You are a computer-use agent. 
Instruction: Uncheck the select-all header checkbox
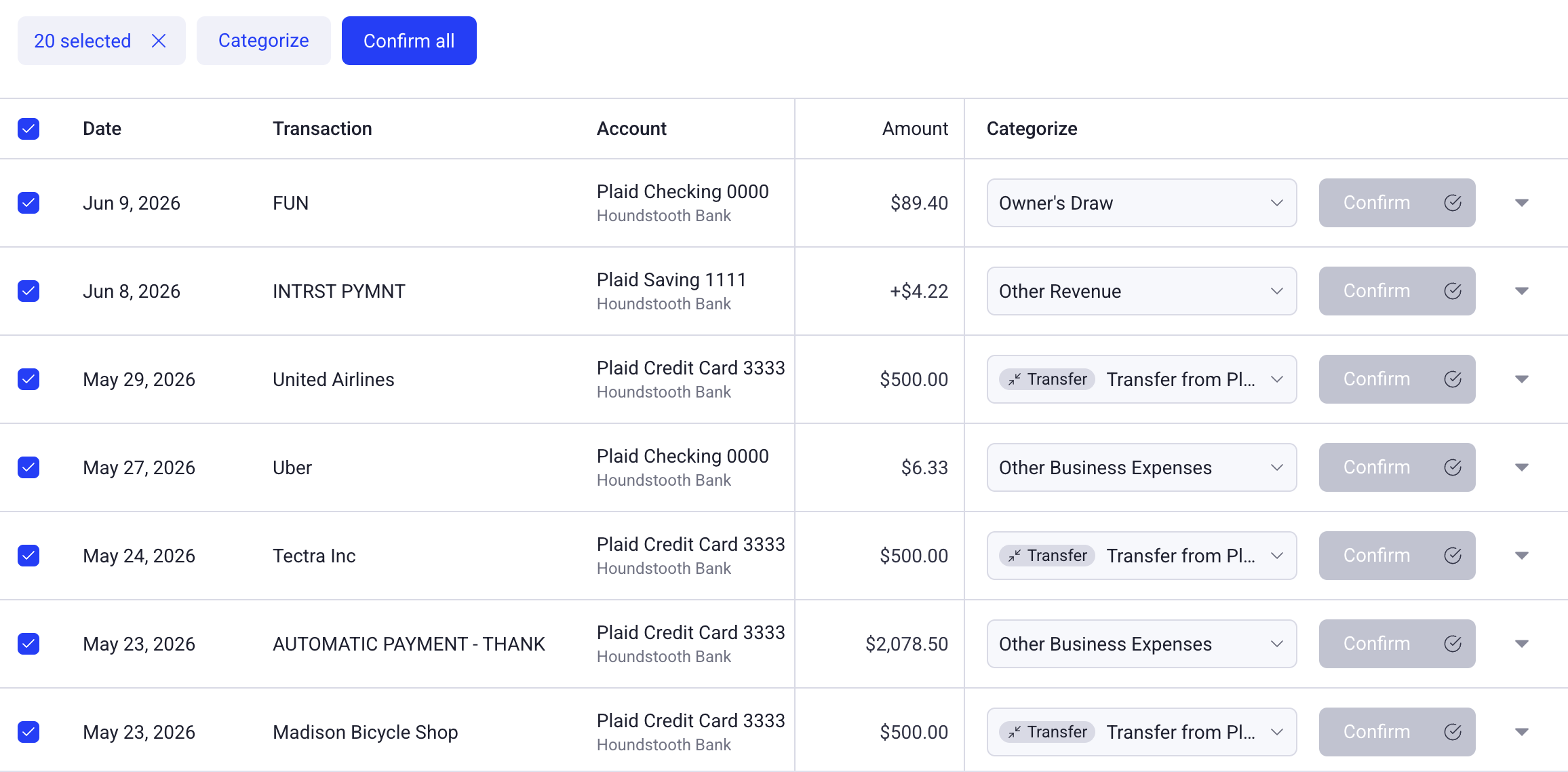28,129
